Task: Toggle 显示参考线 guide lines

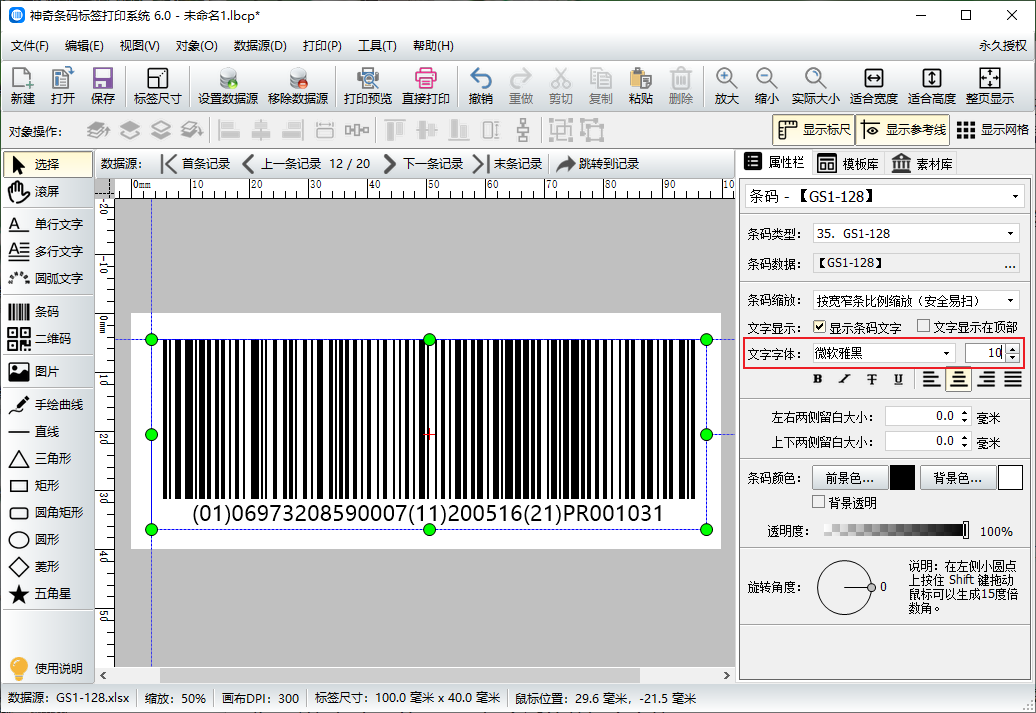Action: coord(903,130)
